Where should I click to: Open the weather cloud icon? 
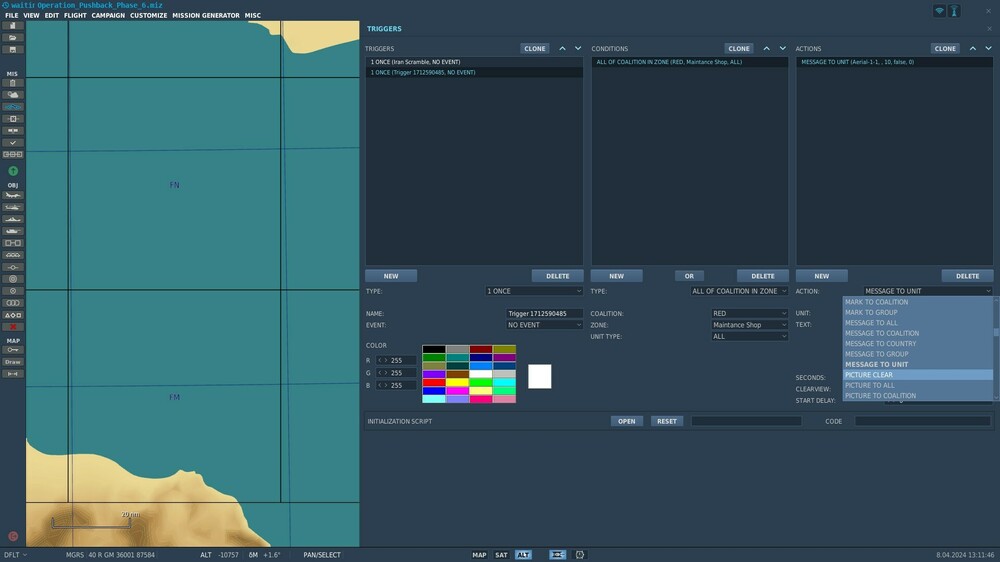13,94
